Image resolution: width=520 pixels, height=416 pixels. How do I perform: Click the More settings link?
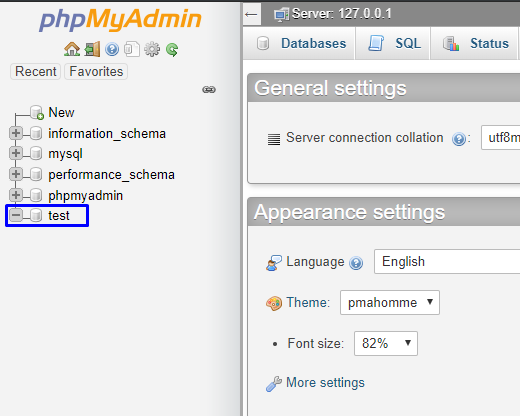(x=325, y=383)
